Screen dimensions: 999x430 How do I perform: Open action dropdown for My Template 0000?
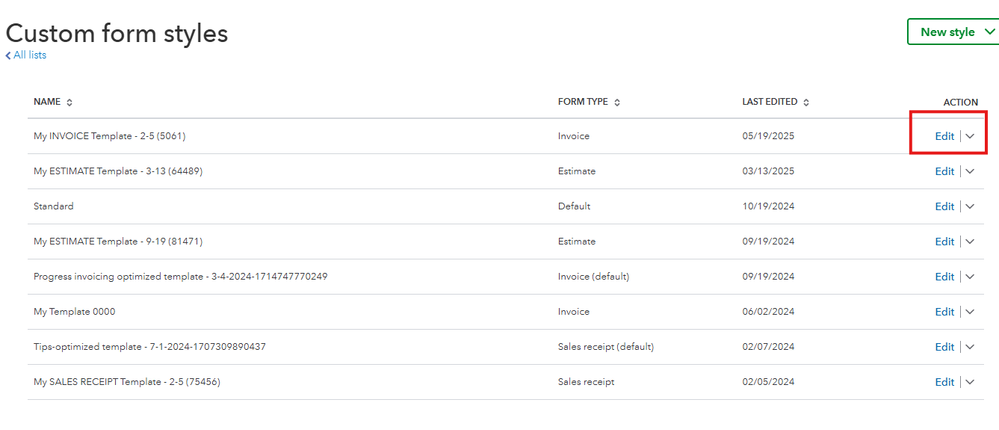(x=970, y=312)
